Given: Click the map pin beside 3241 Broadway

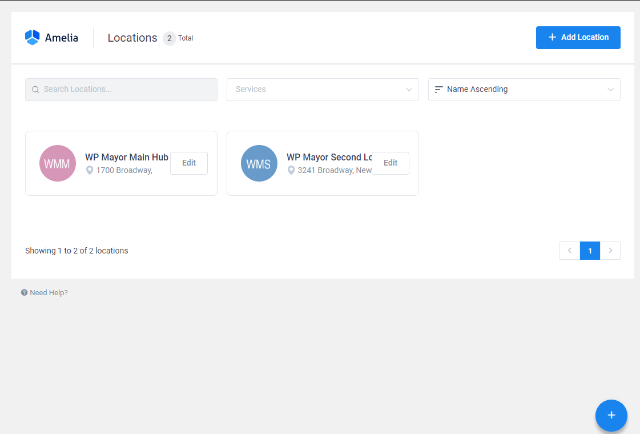Looking at the screenshot, I should 291,170.
